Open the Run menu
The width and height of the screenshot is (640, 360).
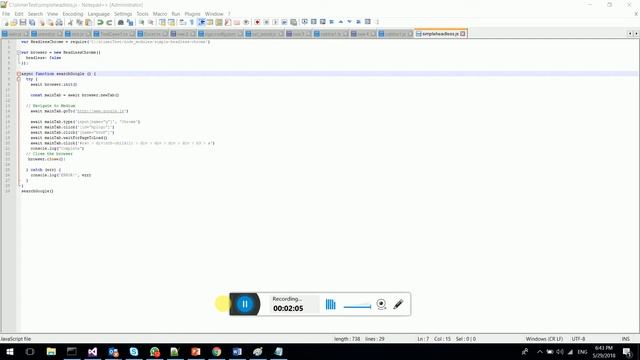click(x=176, y=14)
